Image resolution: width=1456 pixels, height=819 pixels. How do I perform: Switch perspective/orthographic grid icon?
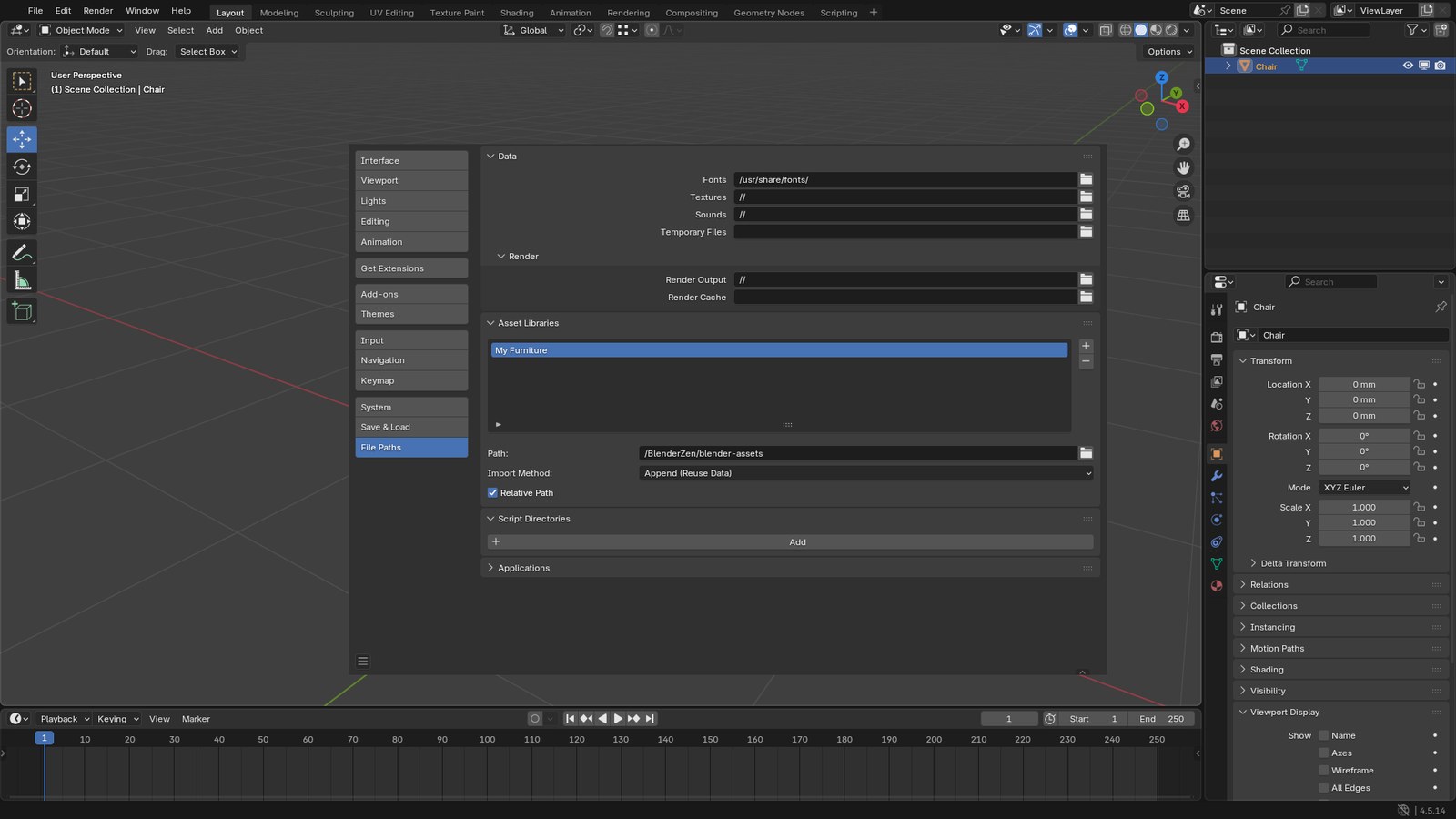click(x=1183, y=216)
